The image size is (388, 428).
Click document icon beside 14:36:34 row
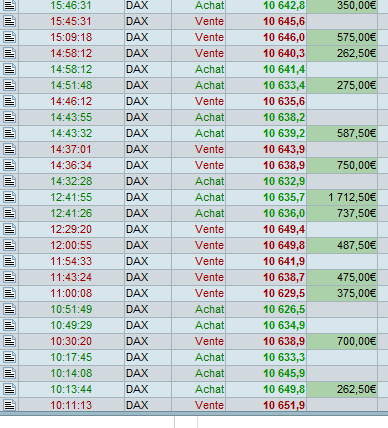(9, 165)
